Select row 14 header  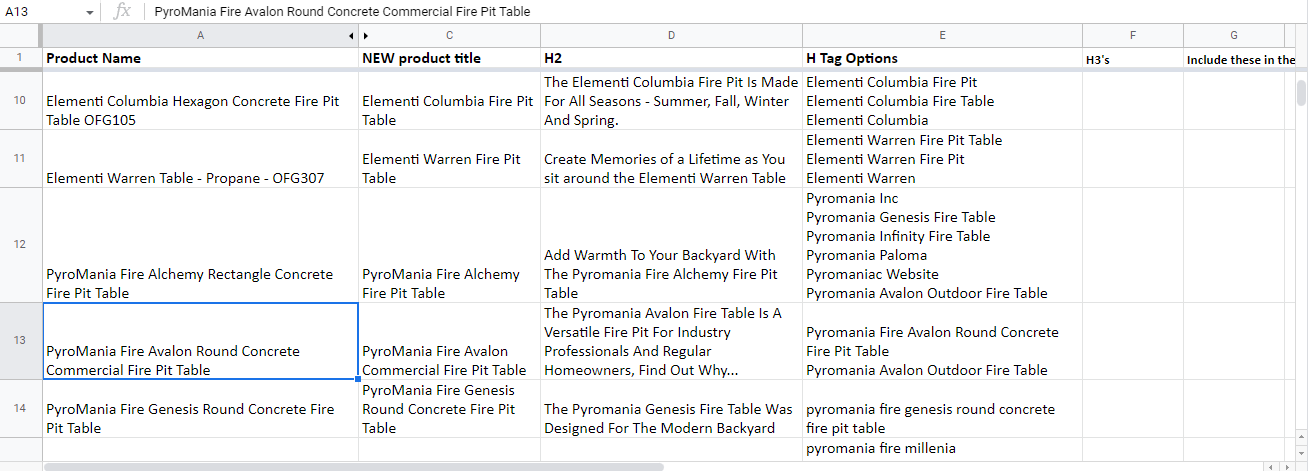[x=21, y=408]
